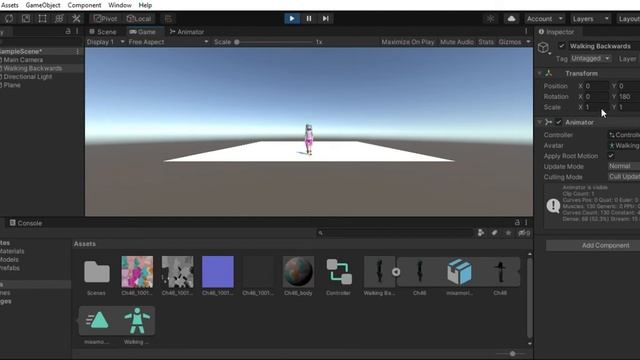Select the mixamo animation clip triangle asset

(97, 321)
